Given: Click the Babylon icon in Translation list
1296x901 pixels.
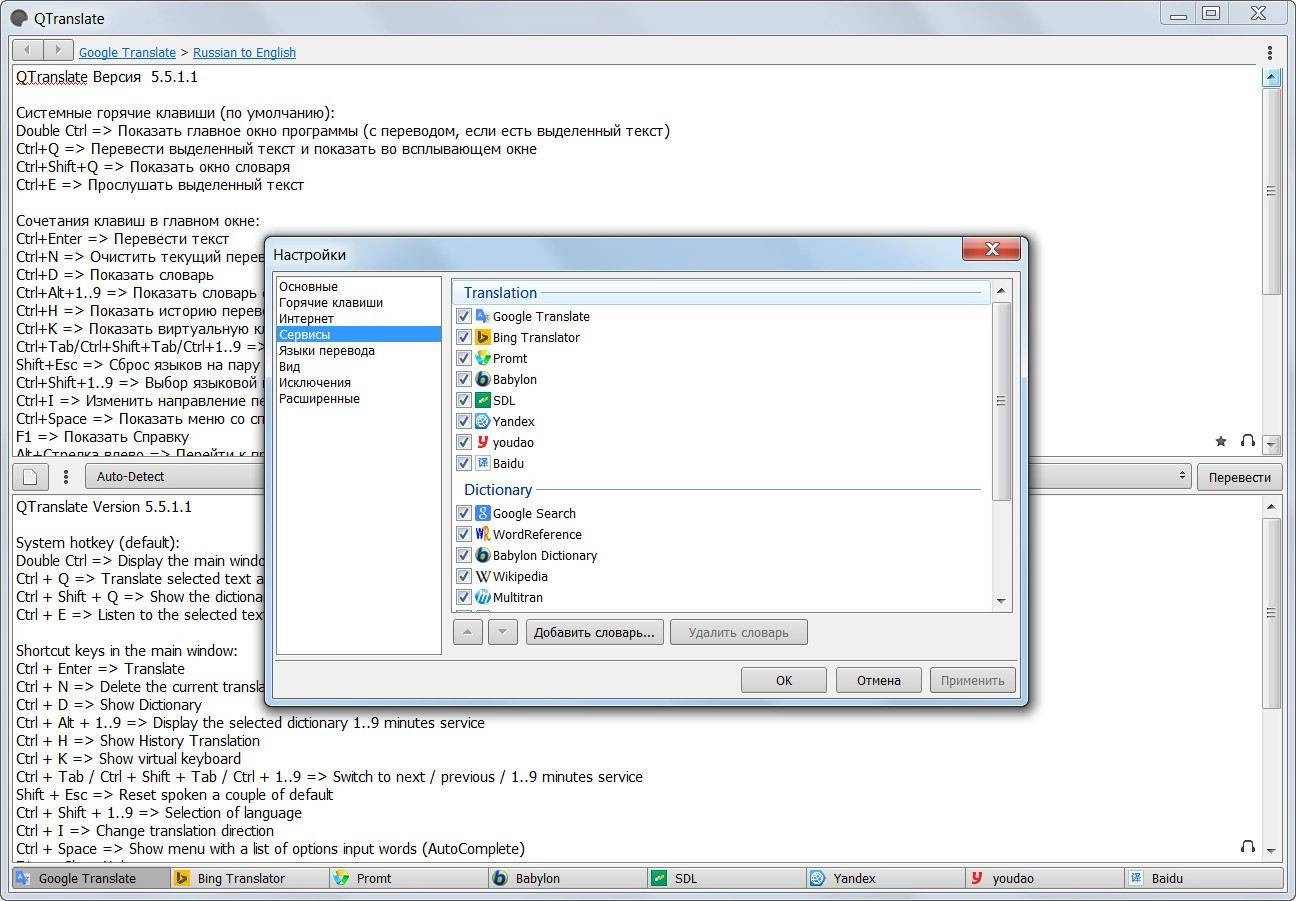Looking at the screenshot, I should (482, 379).
